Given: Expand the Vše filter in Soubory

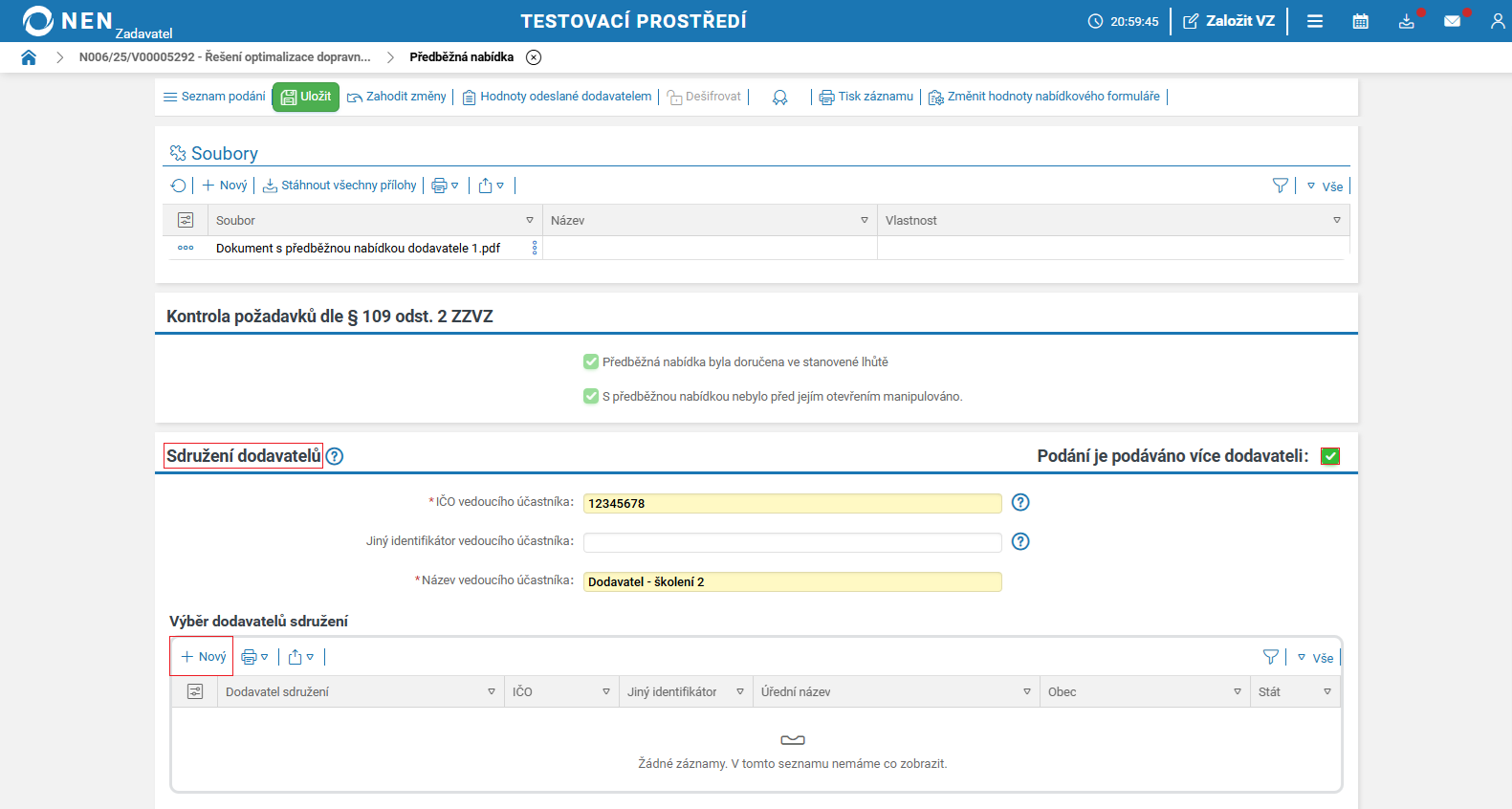Looking at the screenshot, I should [1326, 186].
